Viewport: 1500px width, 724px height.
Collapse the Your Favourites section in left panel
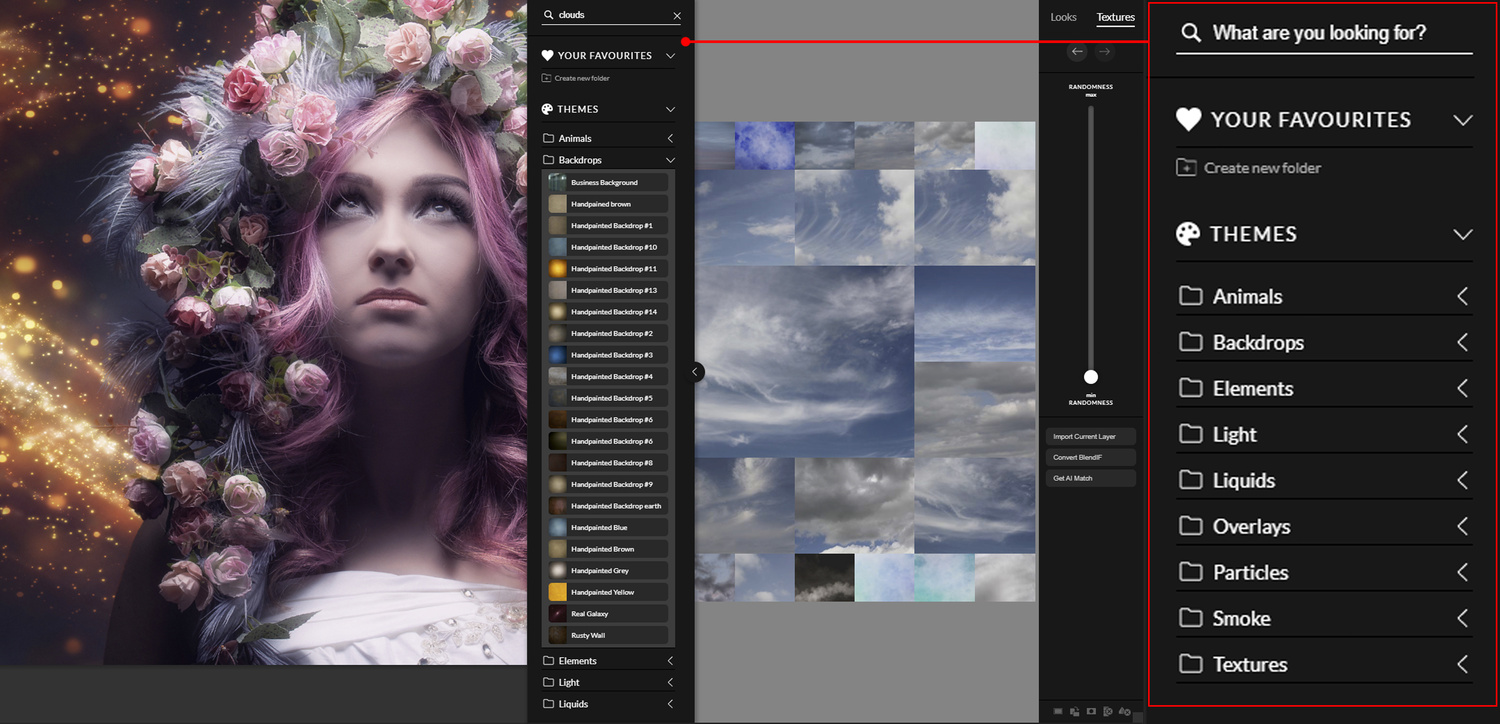tap(670, 56)
